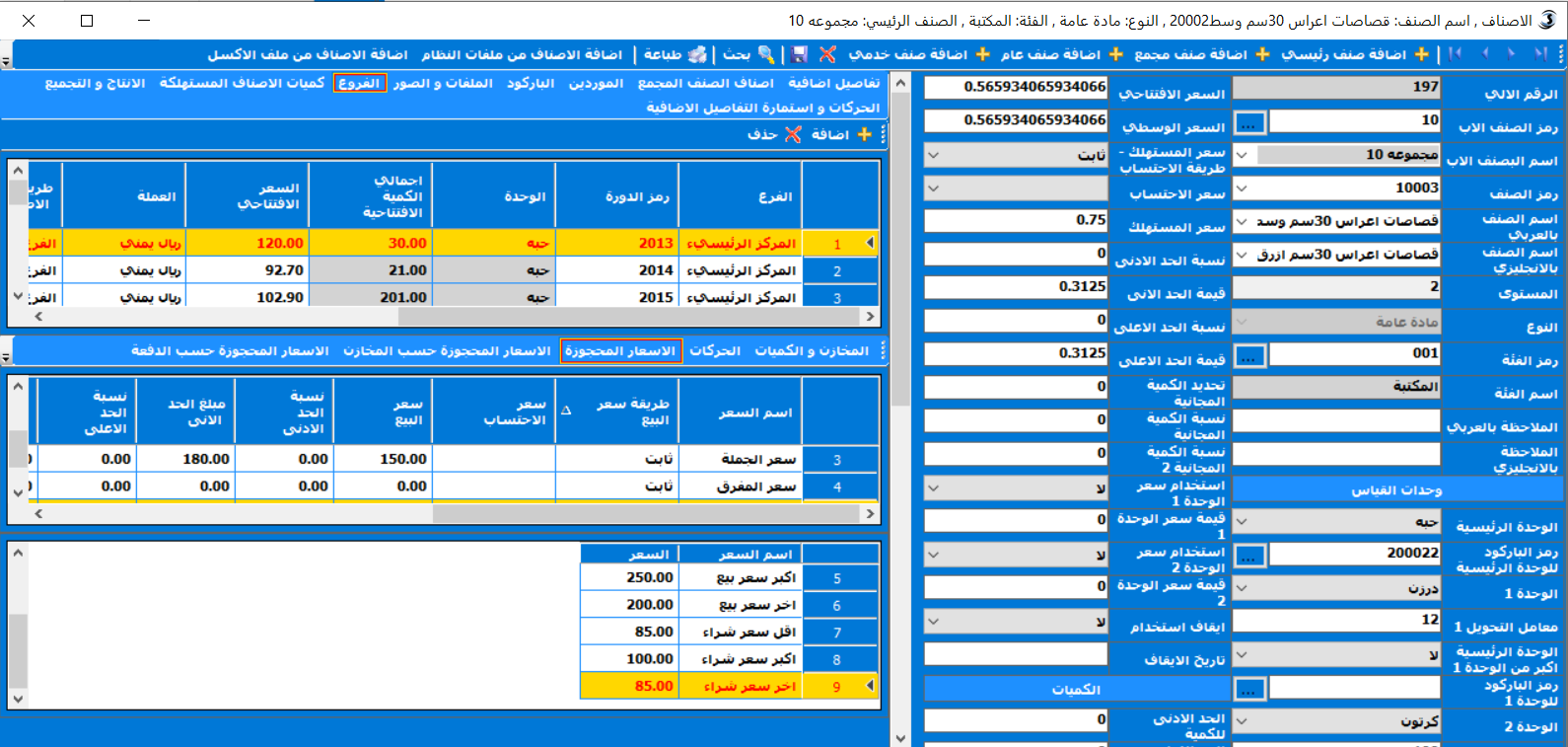Select cell 180.00 in سعر الجملة row
The image size is (1568, 747).
pyautogui.click(x=185, y=459)
